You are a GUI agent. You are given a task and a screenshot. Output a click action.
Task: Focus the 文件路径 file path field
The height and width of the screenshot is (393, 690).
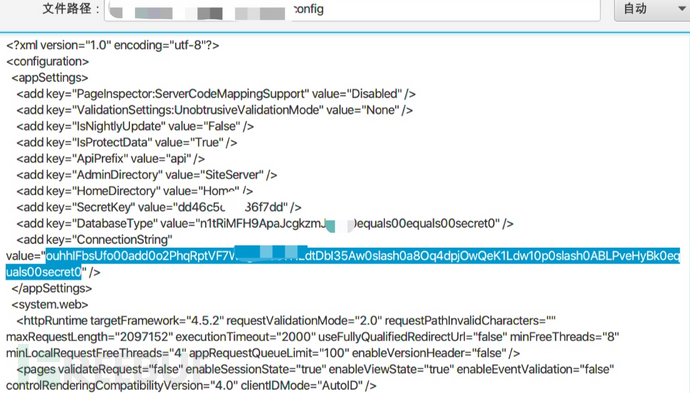[352, 9]
